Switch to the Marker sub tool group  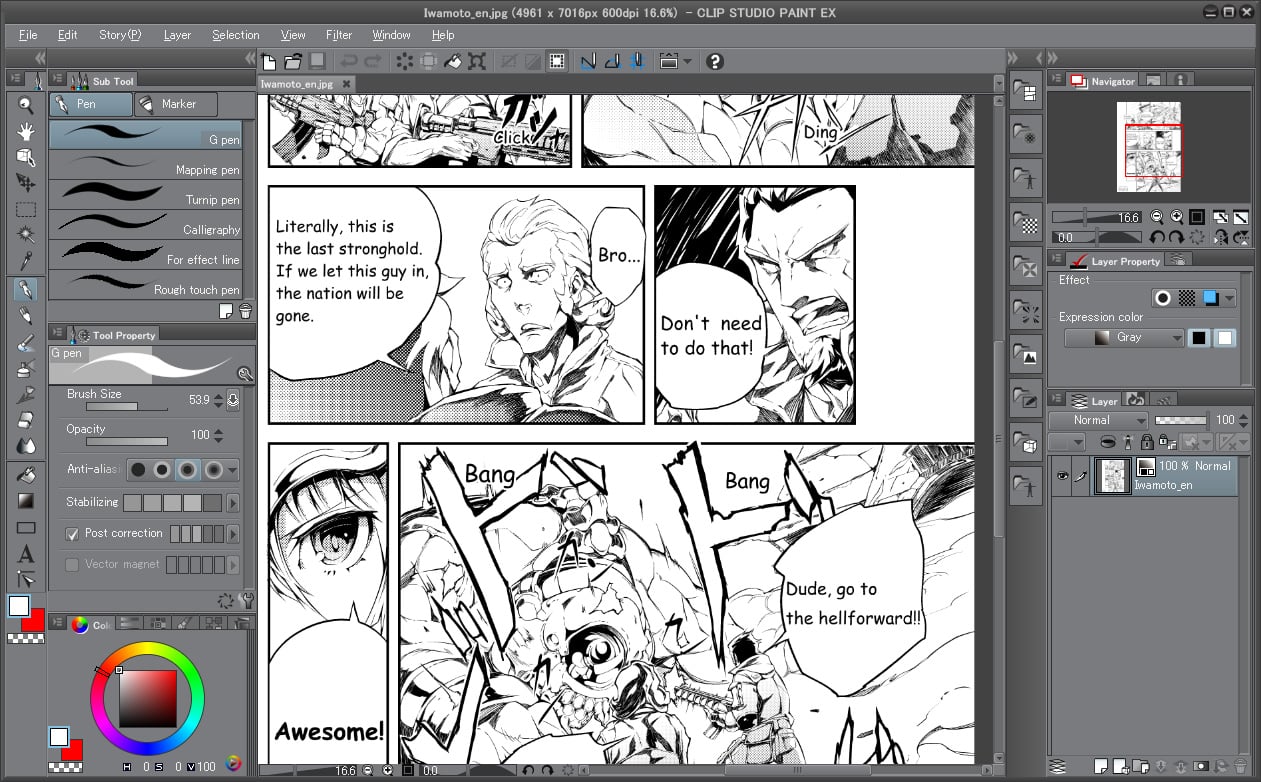coord(177,104)
